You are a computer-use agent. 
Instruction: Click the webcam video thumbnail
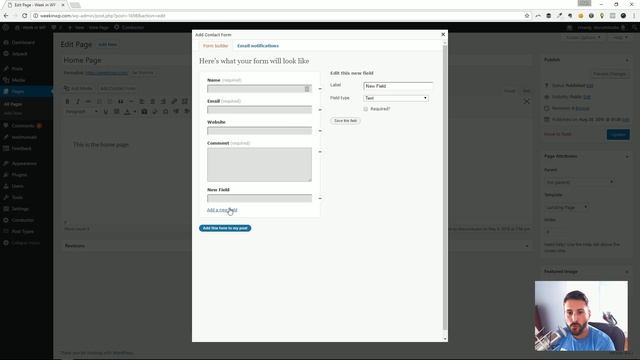[581, 316]
